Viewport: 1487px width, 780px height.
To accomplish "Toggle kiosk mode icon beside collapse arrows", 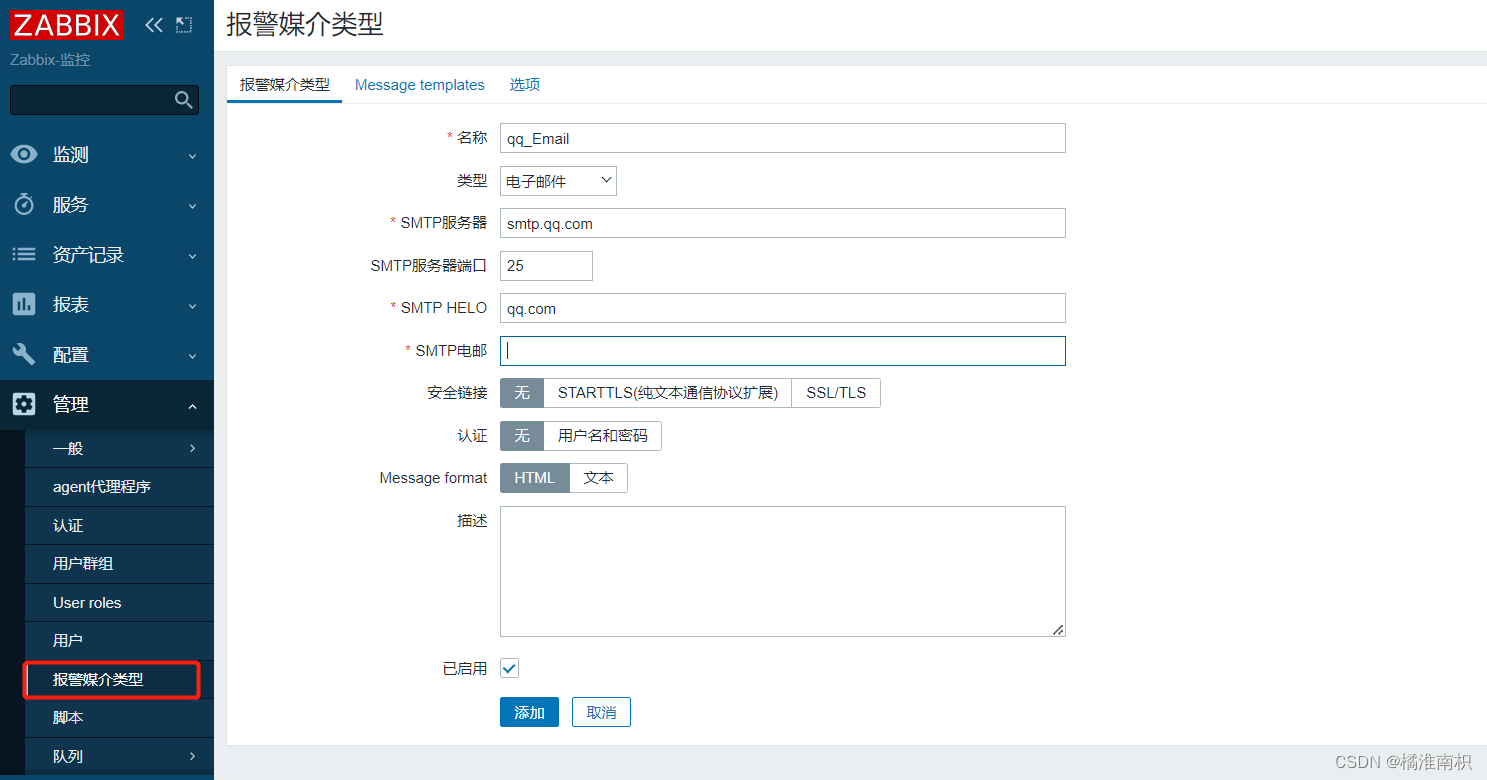I will pos(184,25).
